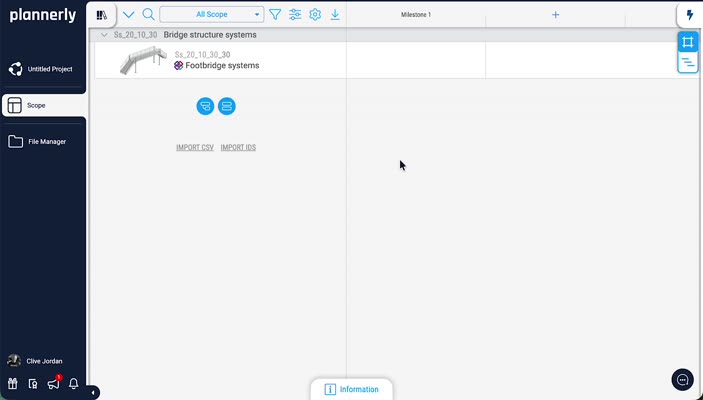The width and height of the screenshot is (703, 400).
Task: Collapse the left sidebar arrow
Action: pos(93,393)
